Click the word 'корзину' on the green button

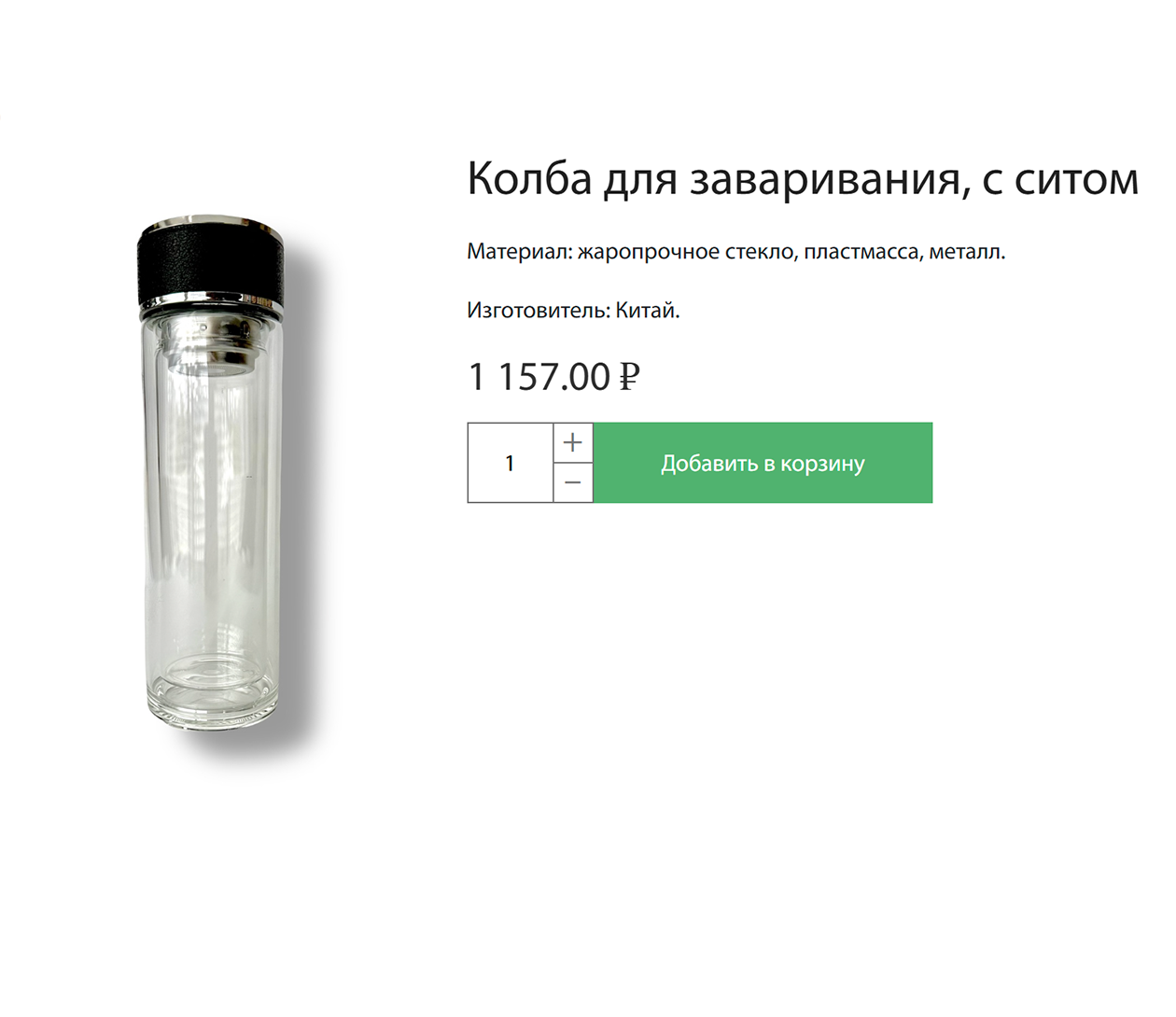coord(822,464)
